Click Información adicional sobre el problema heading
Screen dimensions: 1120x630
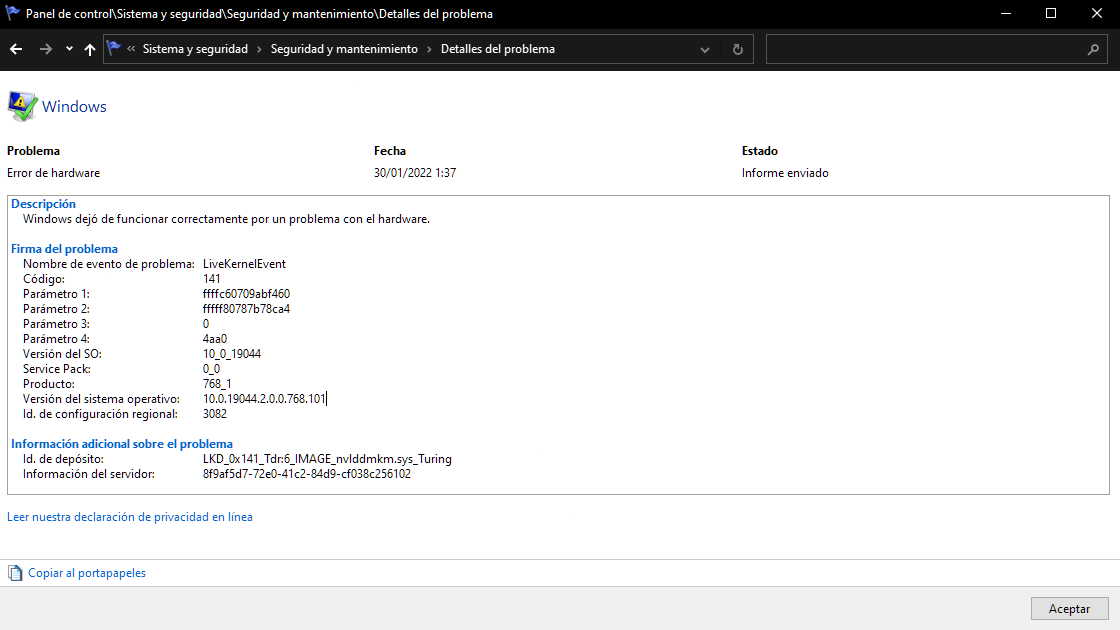tap(121, 444)
